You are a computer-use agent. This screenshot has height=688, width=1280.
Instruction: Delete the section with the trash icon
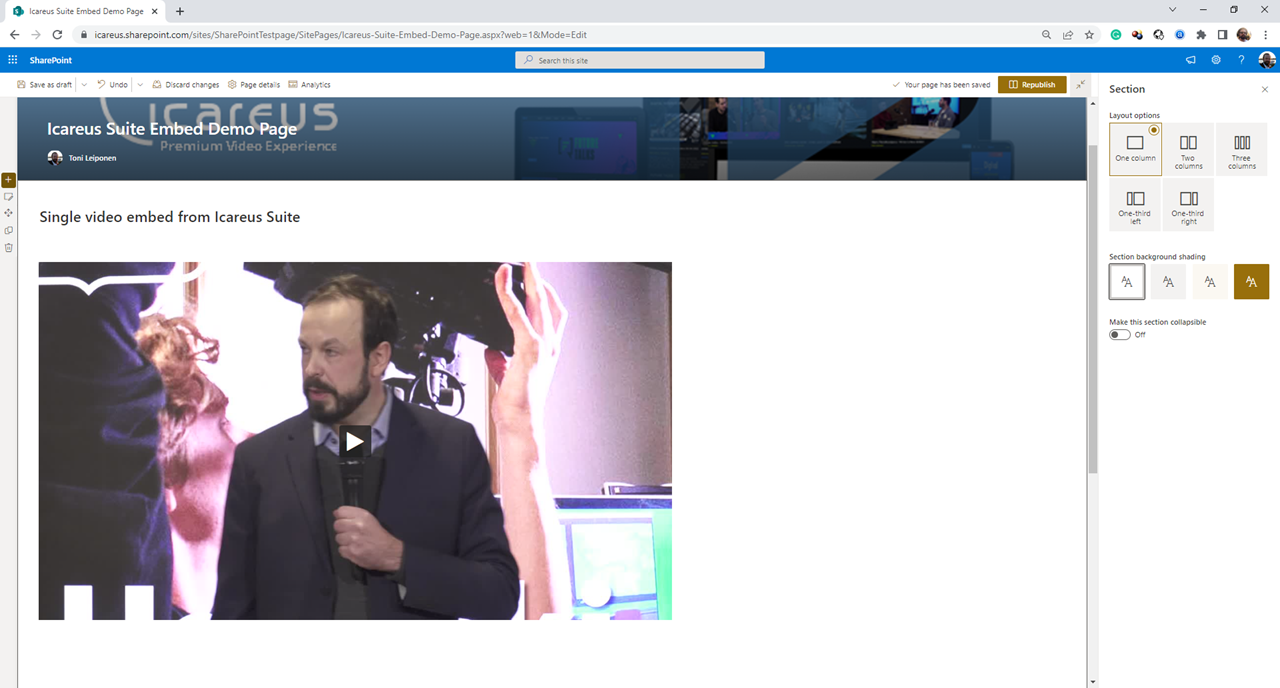9,247
